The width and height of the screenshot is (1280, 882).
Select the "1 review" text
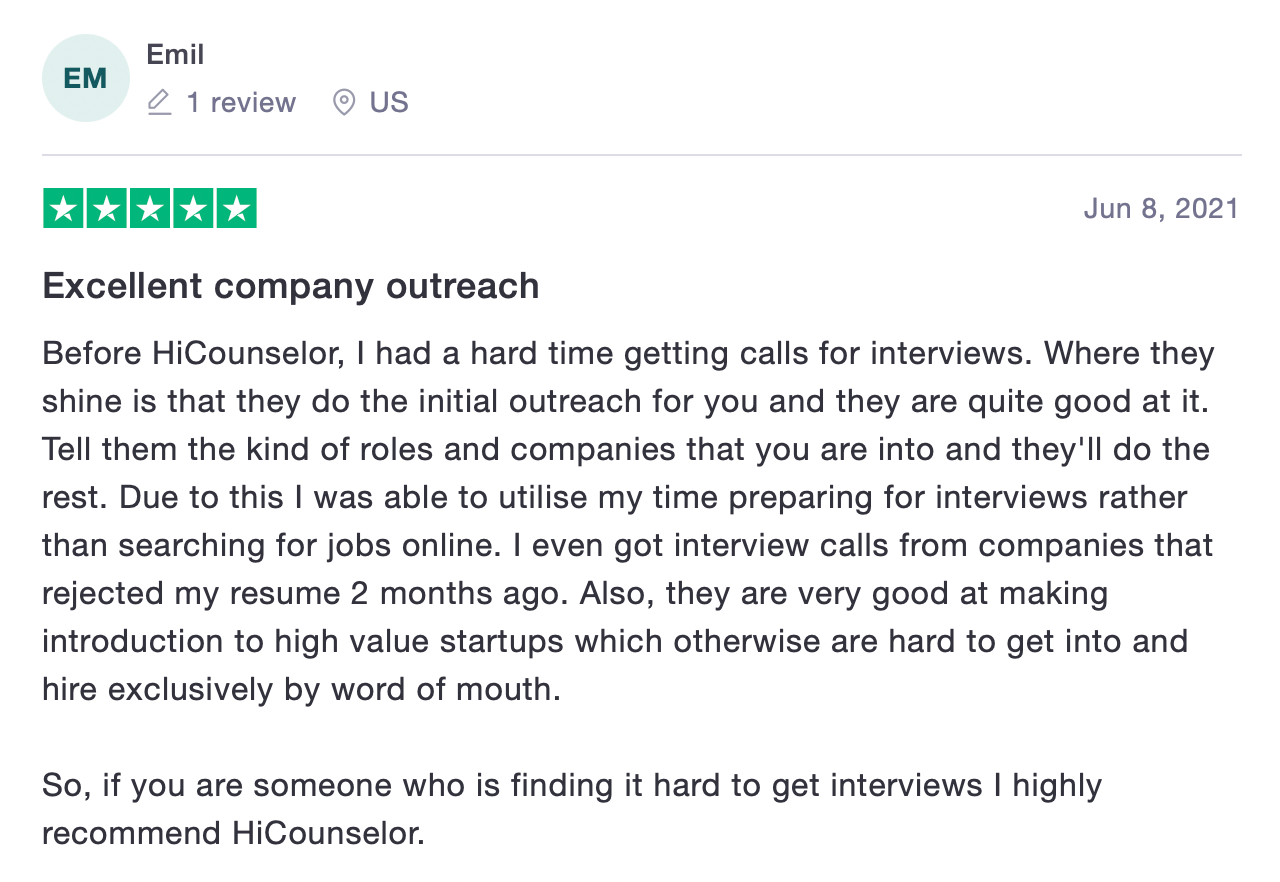click(x=241, y=102)
